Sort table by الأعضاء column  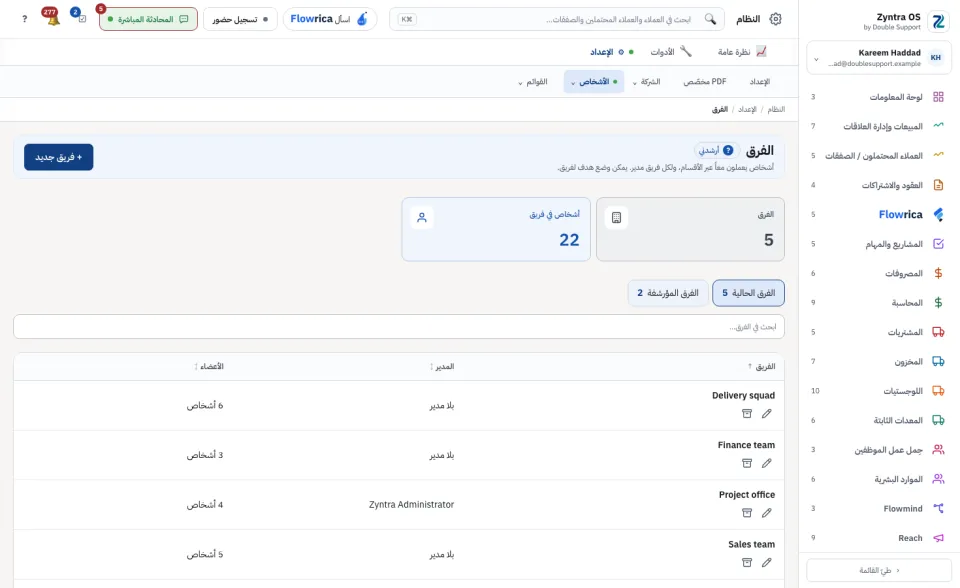(x=209, y=366)
